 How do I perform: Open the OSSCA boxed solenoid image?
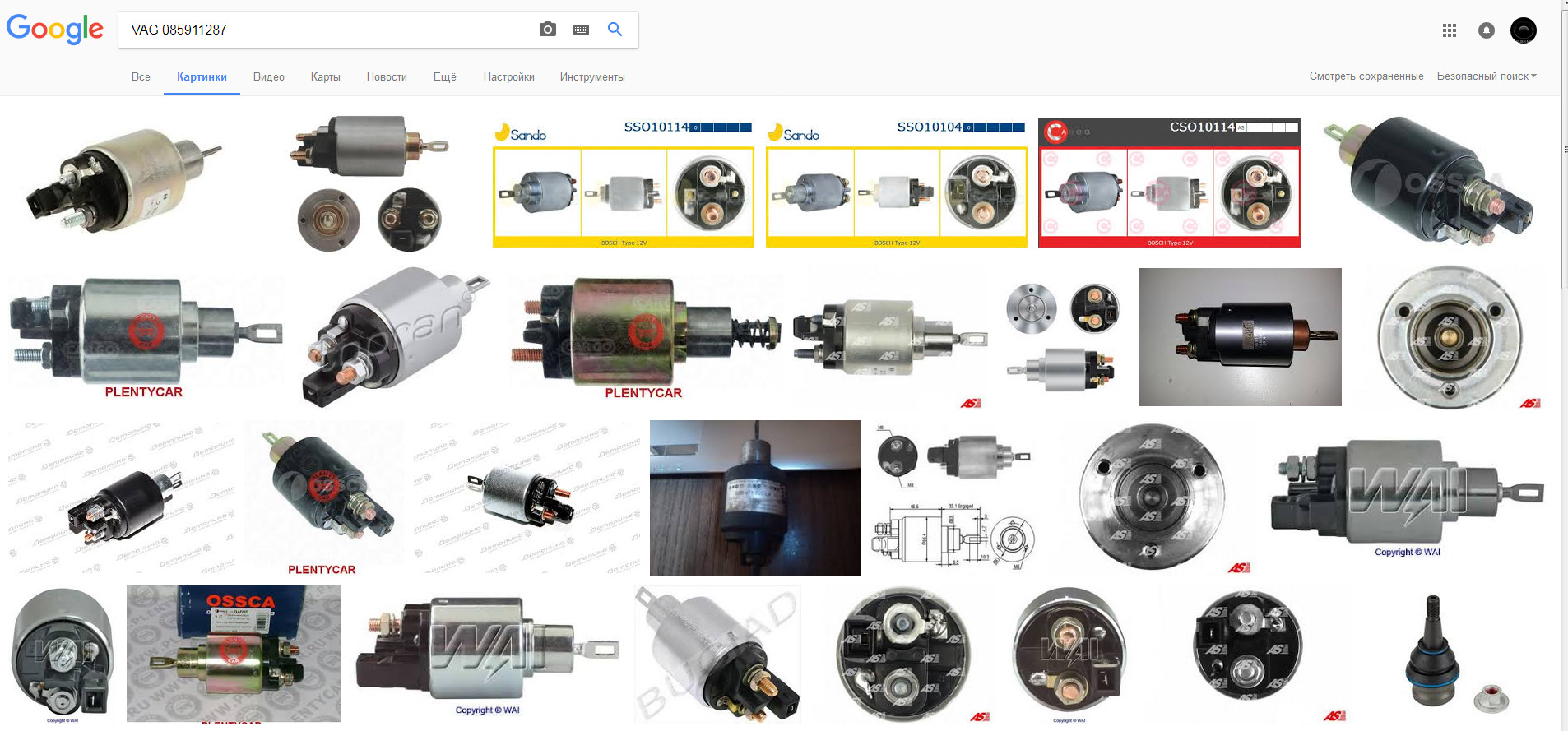click(x=234, y=654)
